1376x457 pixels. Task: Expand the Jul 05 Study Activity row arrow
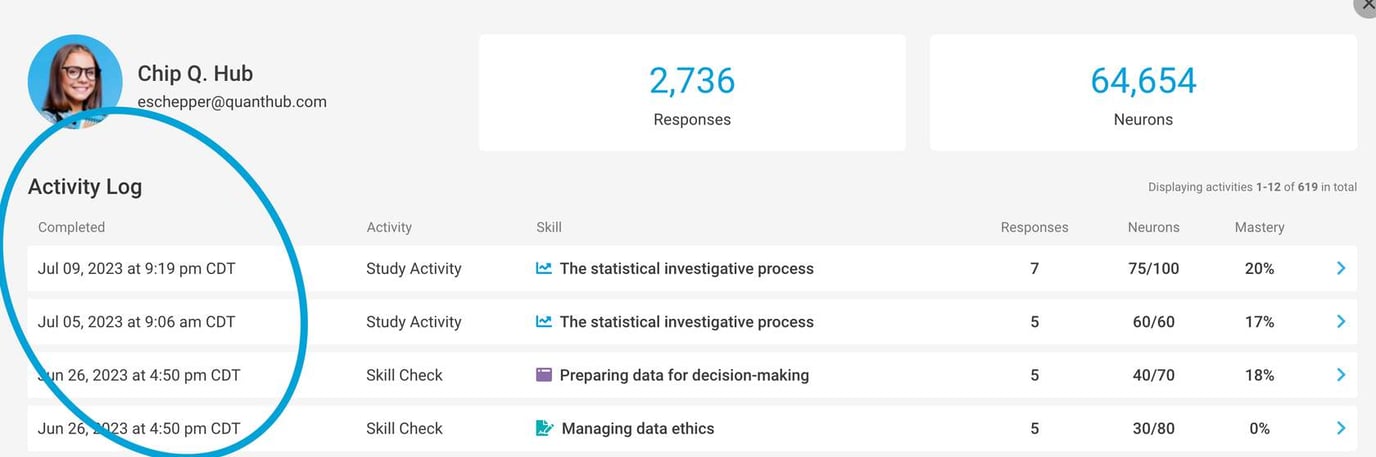point(1341,322)
